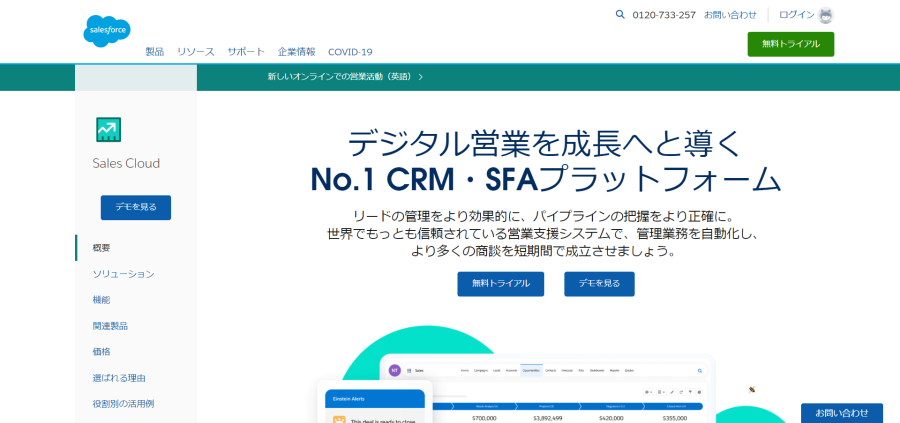This screenshot has height=423, width=900.
Task: Click the Salesforce cloud logo
Action: tap(107, 30)
